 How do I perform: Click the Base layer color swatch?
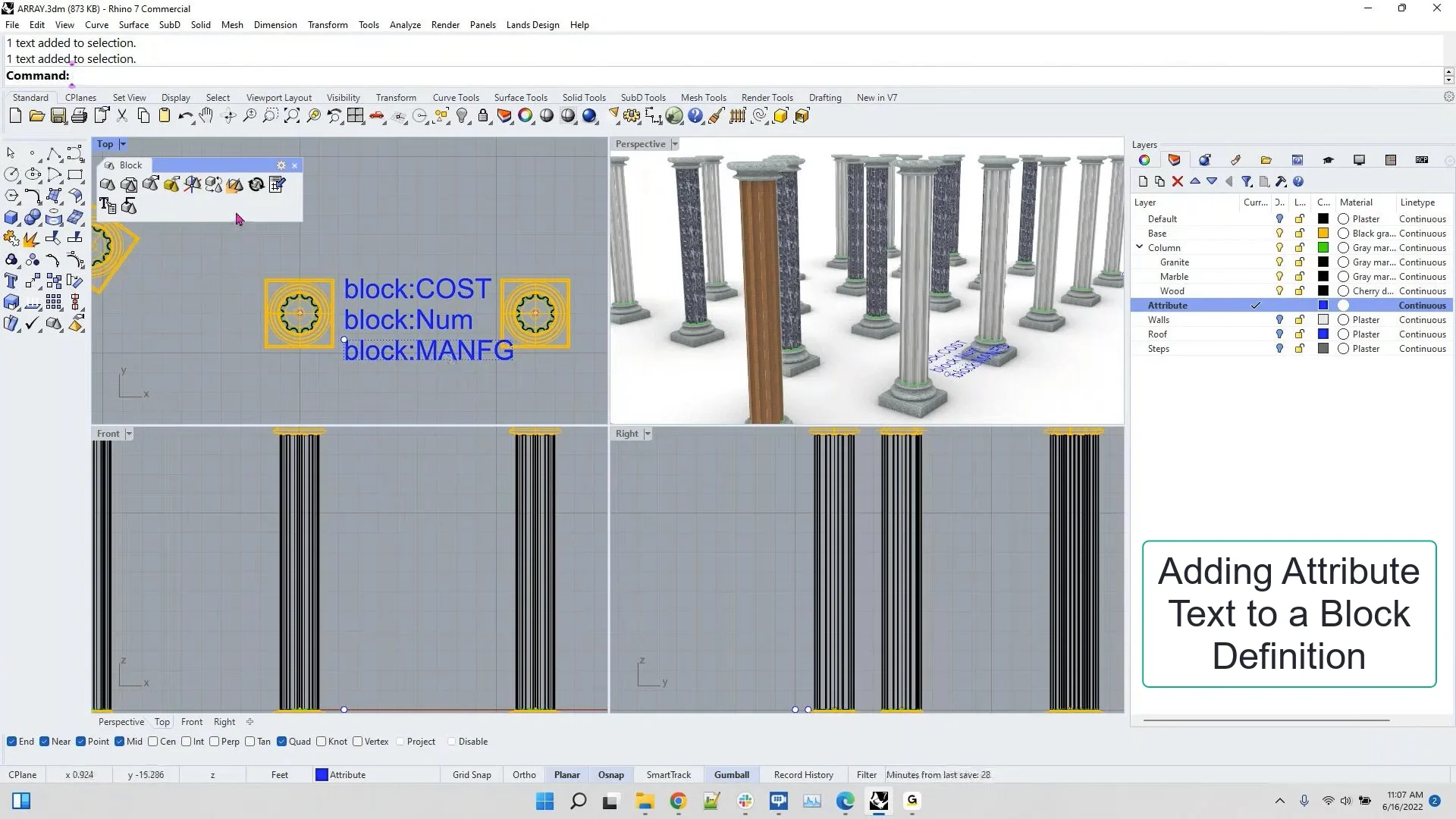tap(1323, 233)
